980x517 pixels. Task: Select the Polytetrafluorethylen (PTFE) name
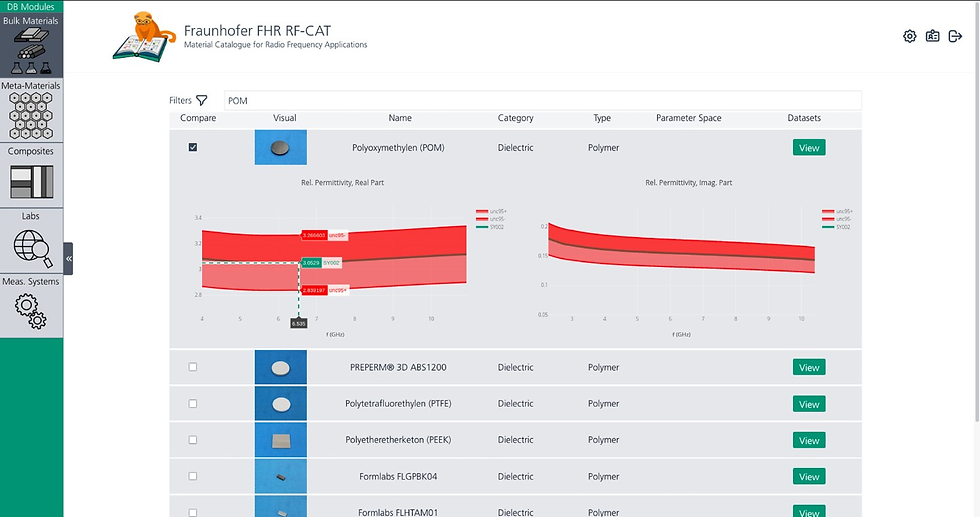398,404
